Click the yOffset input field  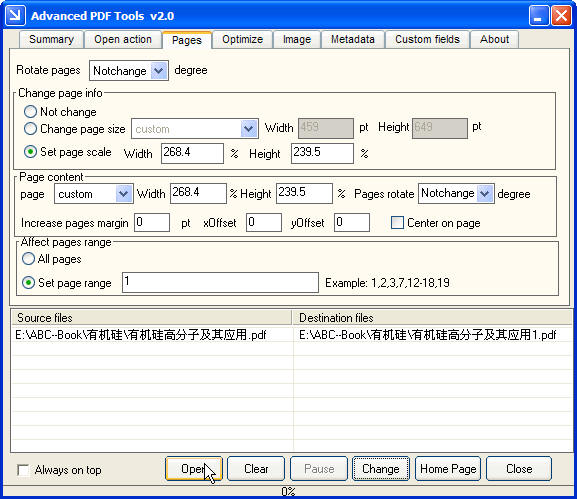coord(352,223)
